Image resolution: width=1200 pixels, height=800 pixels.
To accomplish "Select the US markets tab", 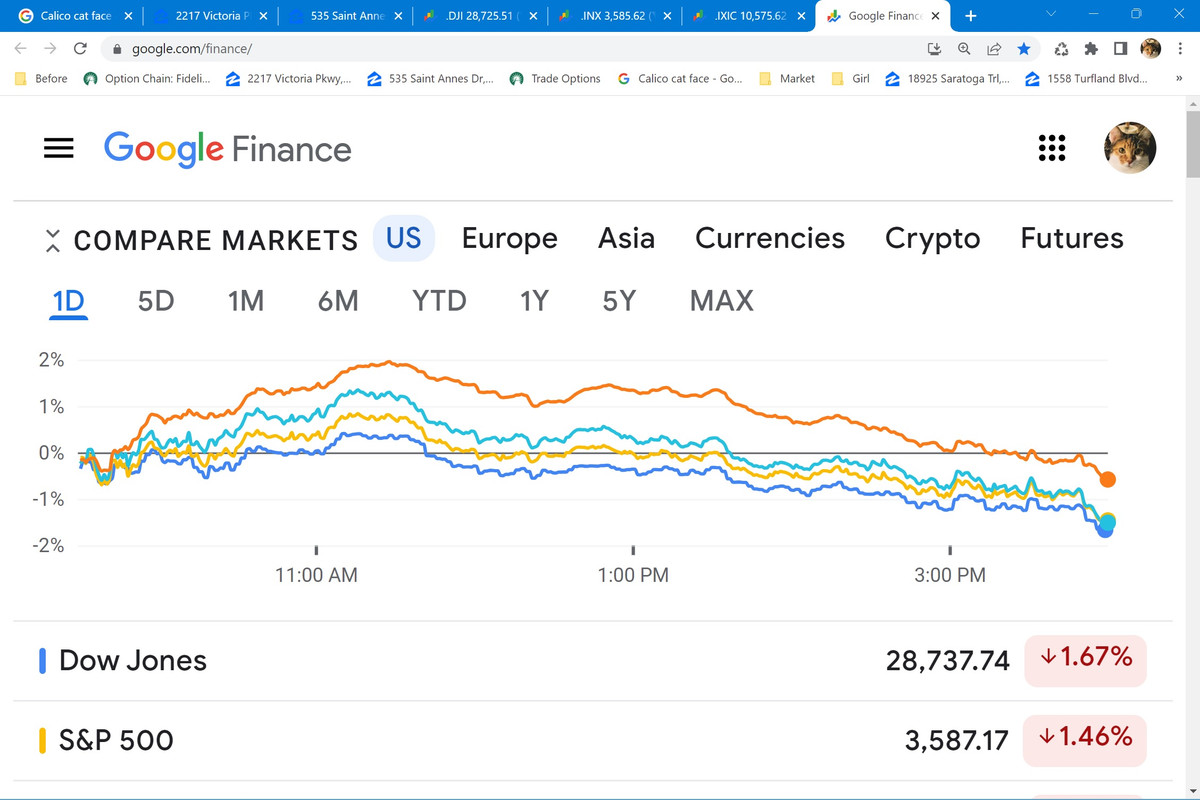I will point(404,238).
